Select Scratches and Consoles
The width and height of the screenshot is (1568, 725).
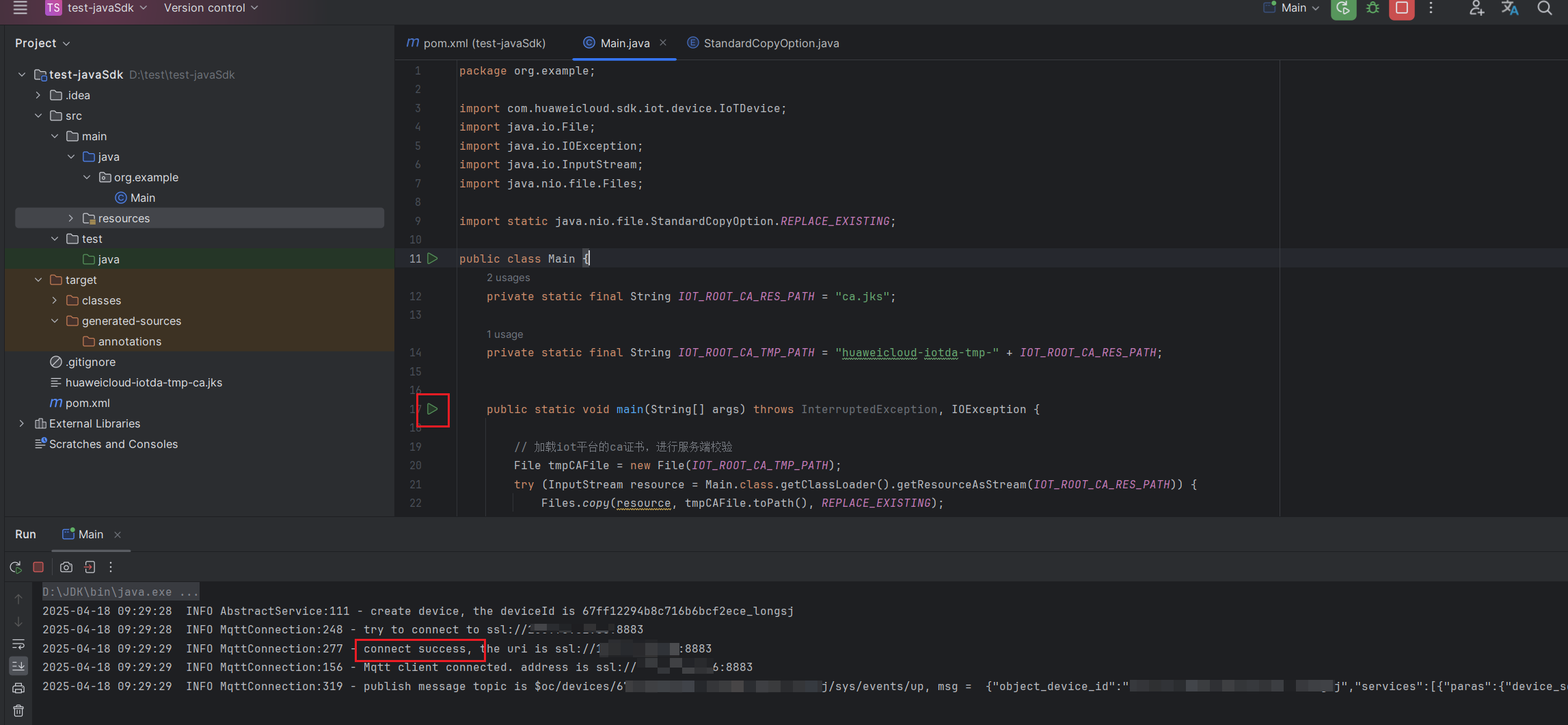[x=106, y=444]
